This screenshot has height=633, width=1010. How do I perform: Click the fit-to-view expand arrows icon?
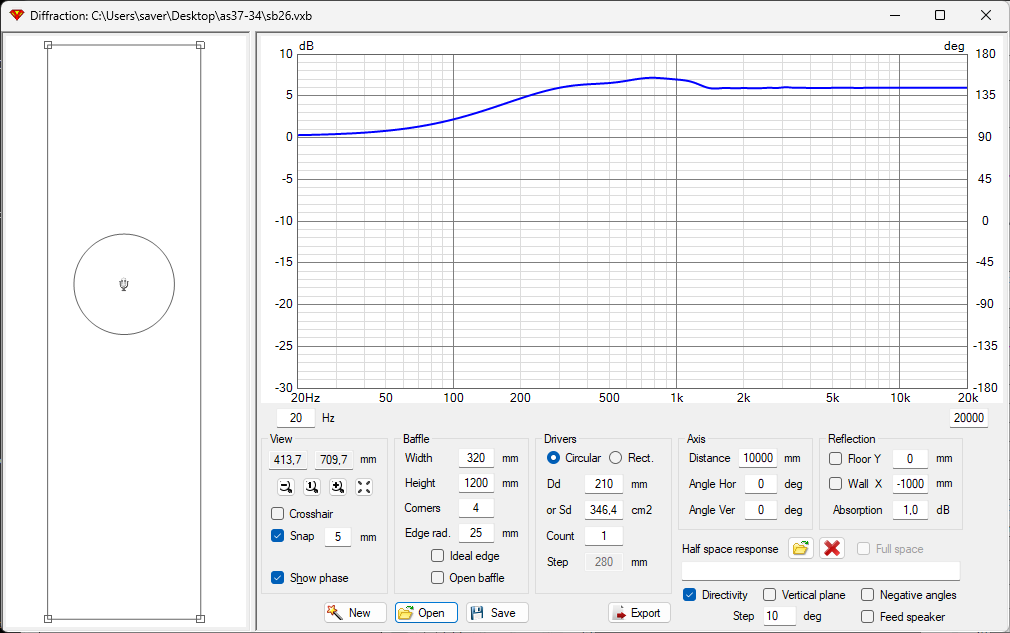pyautogui.click(x=364, y=487)
